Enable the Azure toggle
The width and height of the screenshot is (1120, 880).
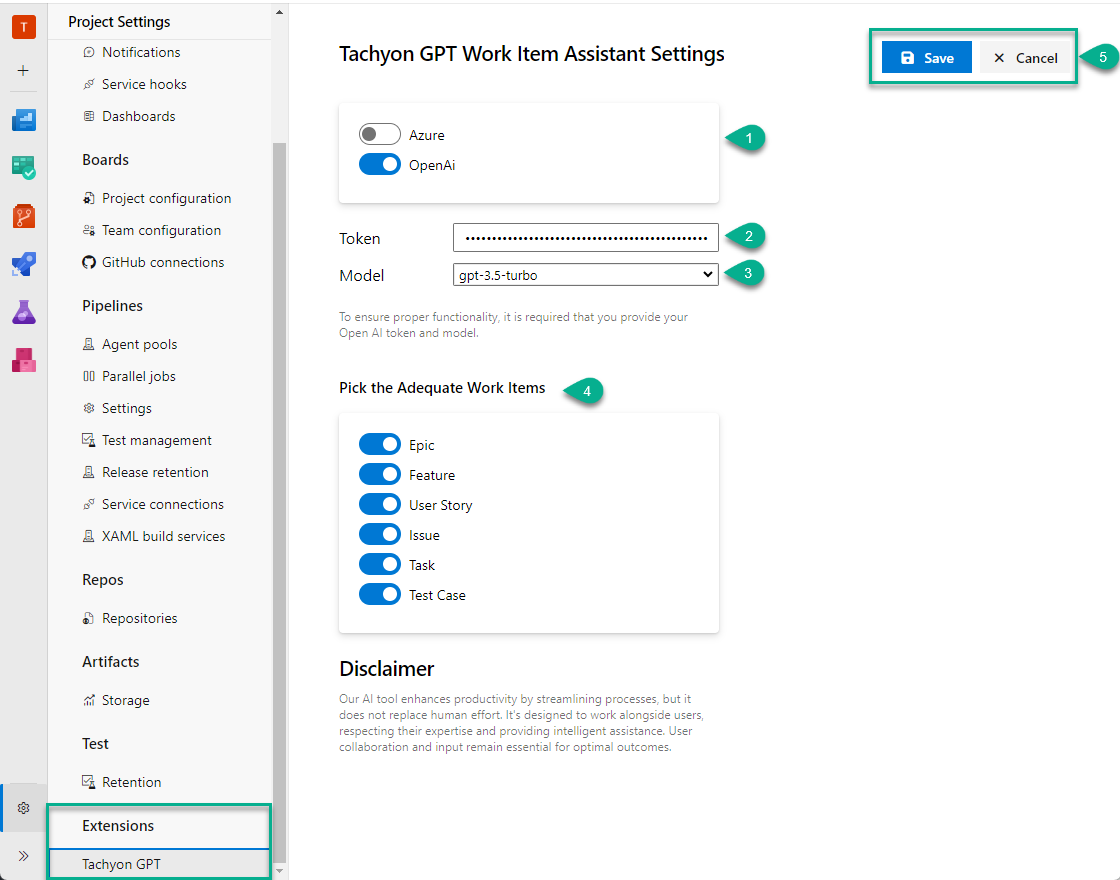click(379, 134)
